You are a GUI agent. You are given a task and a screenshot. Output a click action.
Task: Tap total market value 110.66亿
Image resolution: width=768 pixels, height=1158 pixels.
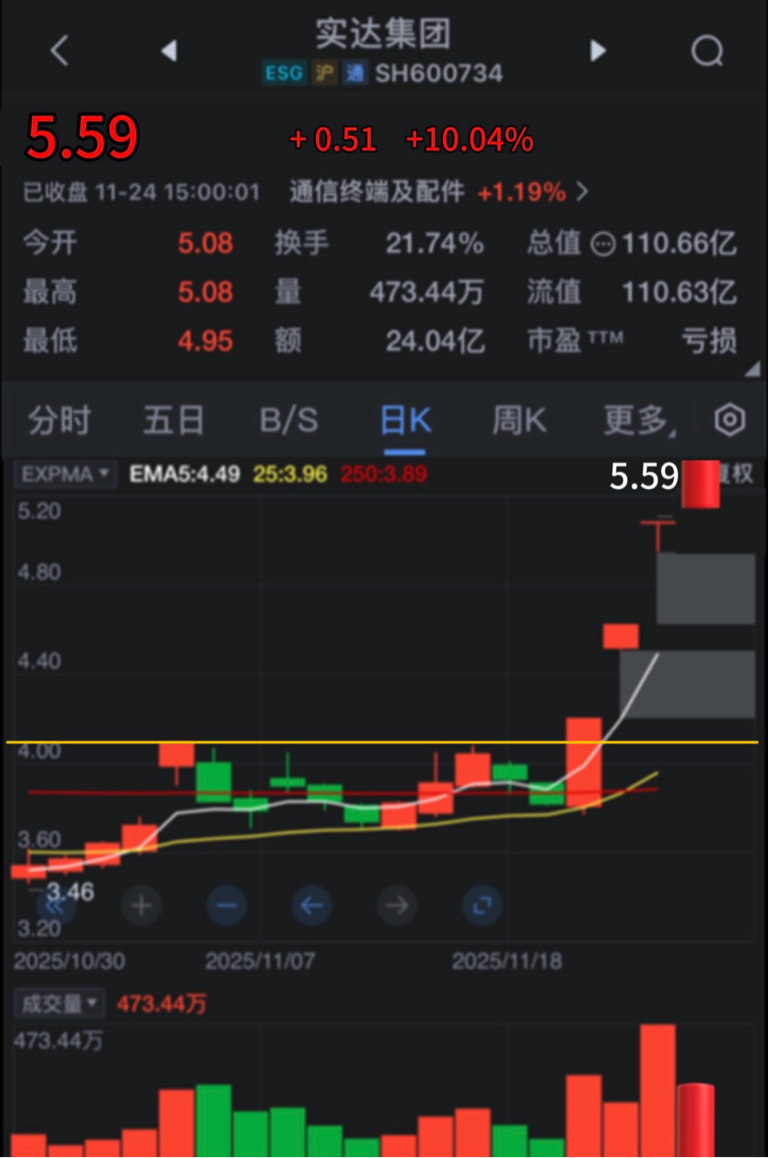pos(679,243)
